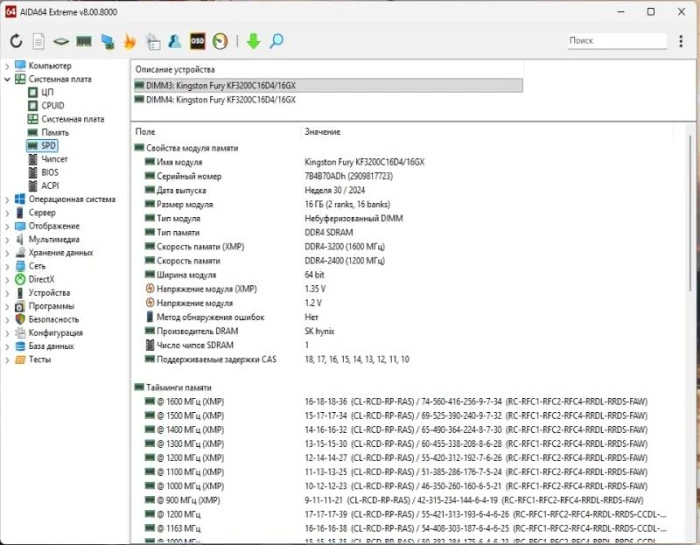700x545 pixels.
Task: Select the DIMM3 Kingston Fury device row
Action: [328, 86]
